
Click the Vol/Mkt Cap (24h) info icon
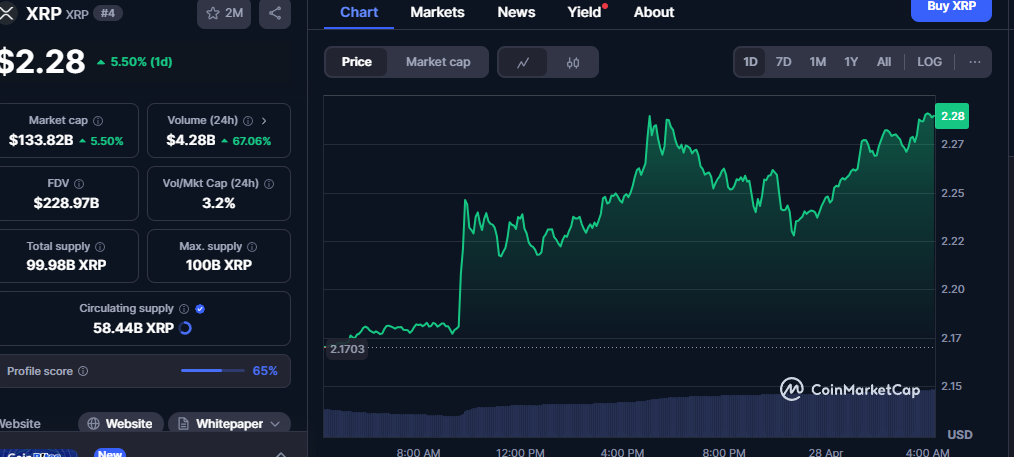(269, 184)
